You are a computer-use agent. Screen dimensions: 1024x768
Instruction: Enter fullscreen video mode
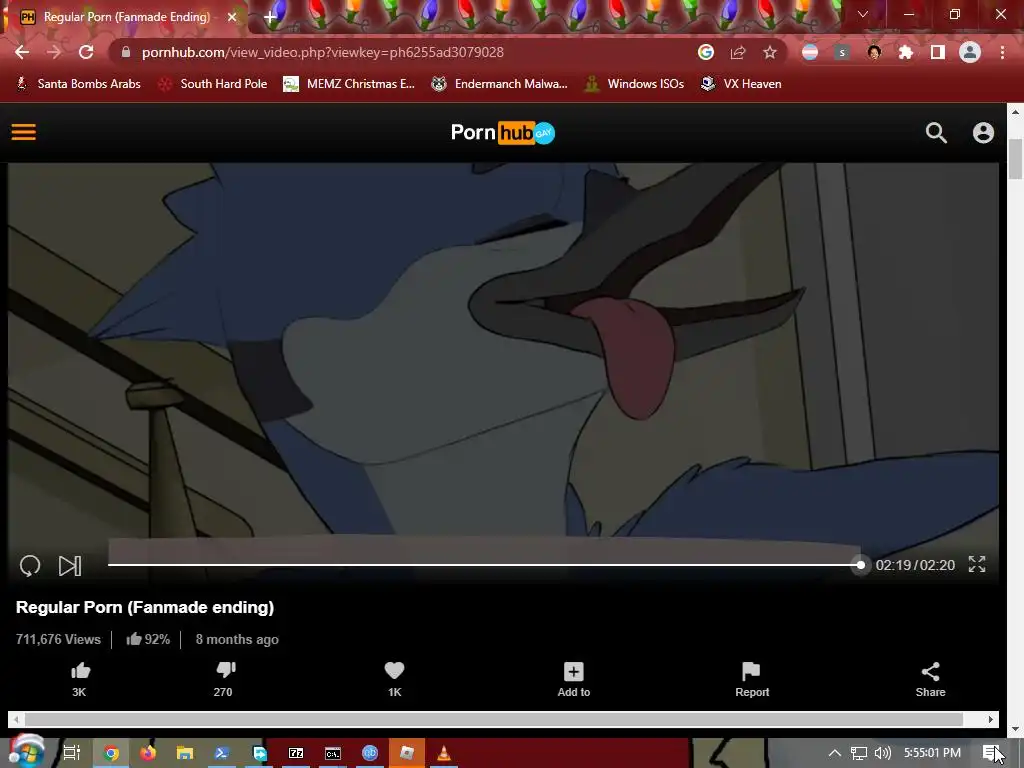click(977, 564)
